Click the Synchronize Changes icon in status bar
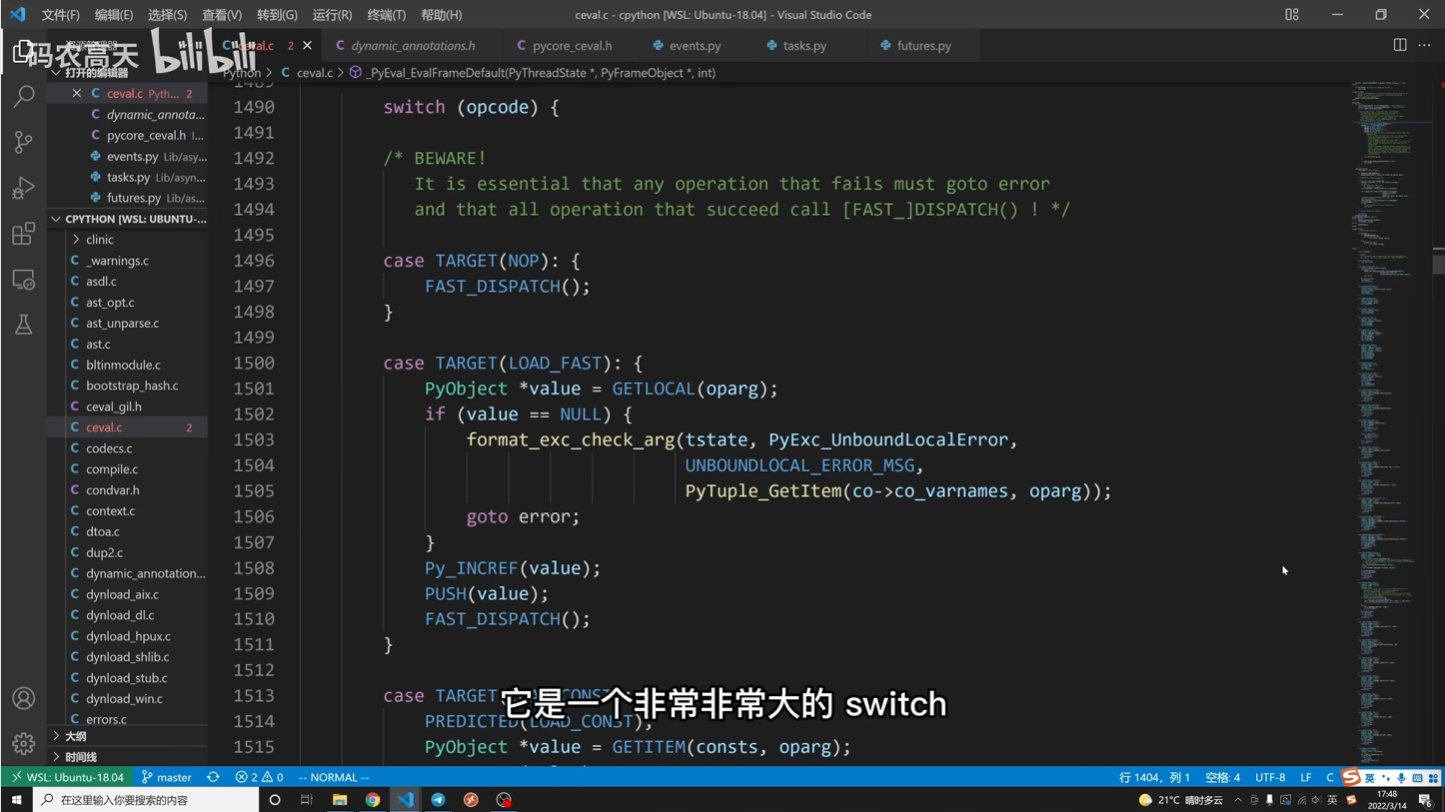The width and height of the screenshot is (1445, 812). point(213,777)
